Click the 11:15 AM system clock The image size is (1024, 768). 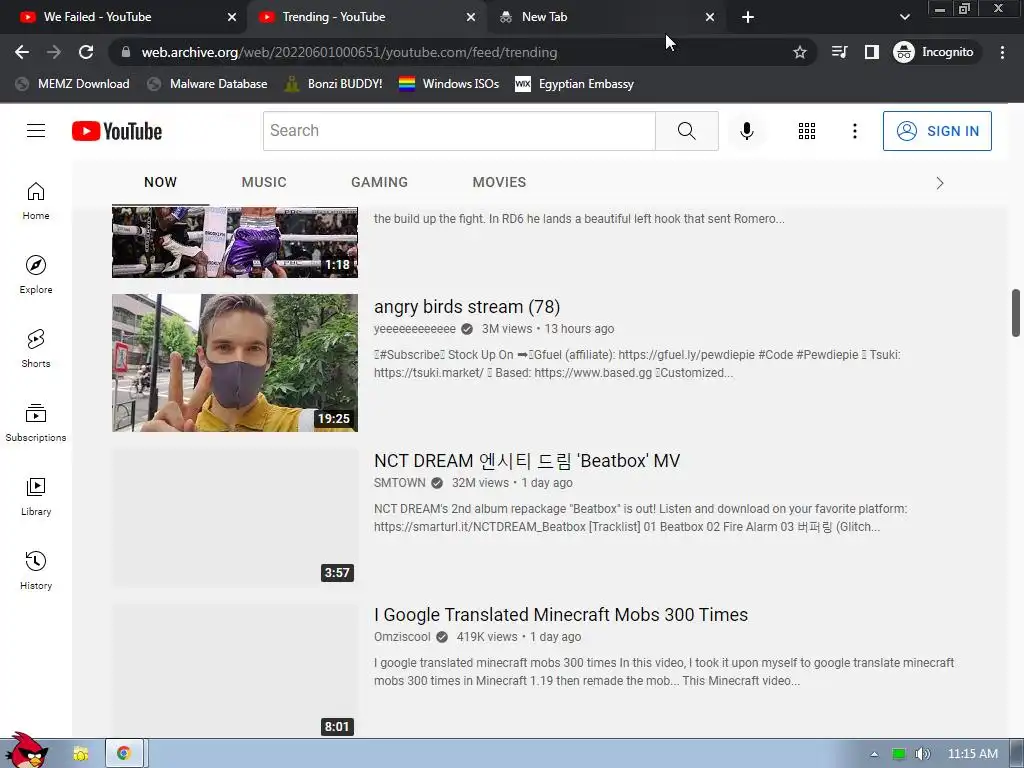[972, 754]
